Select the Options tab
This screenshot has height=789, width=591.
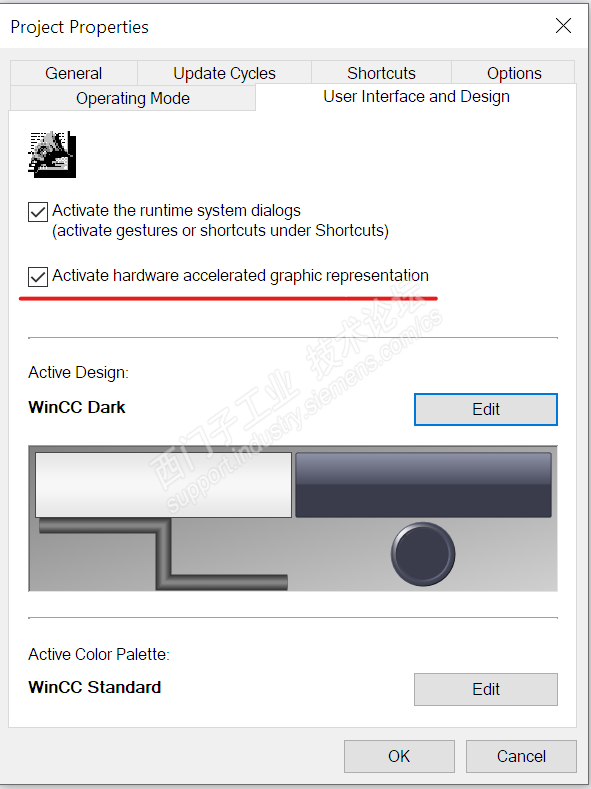point(514,73)
